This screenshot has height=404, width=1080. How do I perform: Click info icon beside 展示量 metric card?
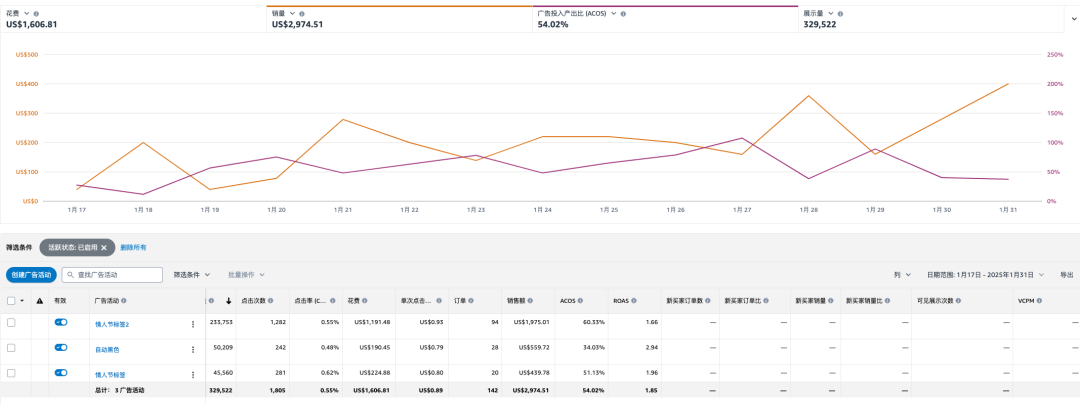840,14
